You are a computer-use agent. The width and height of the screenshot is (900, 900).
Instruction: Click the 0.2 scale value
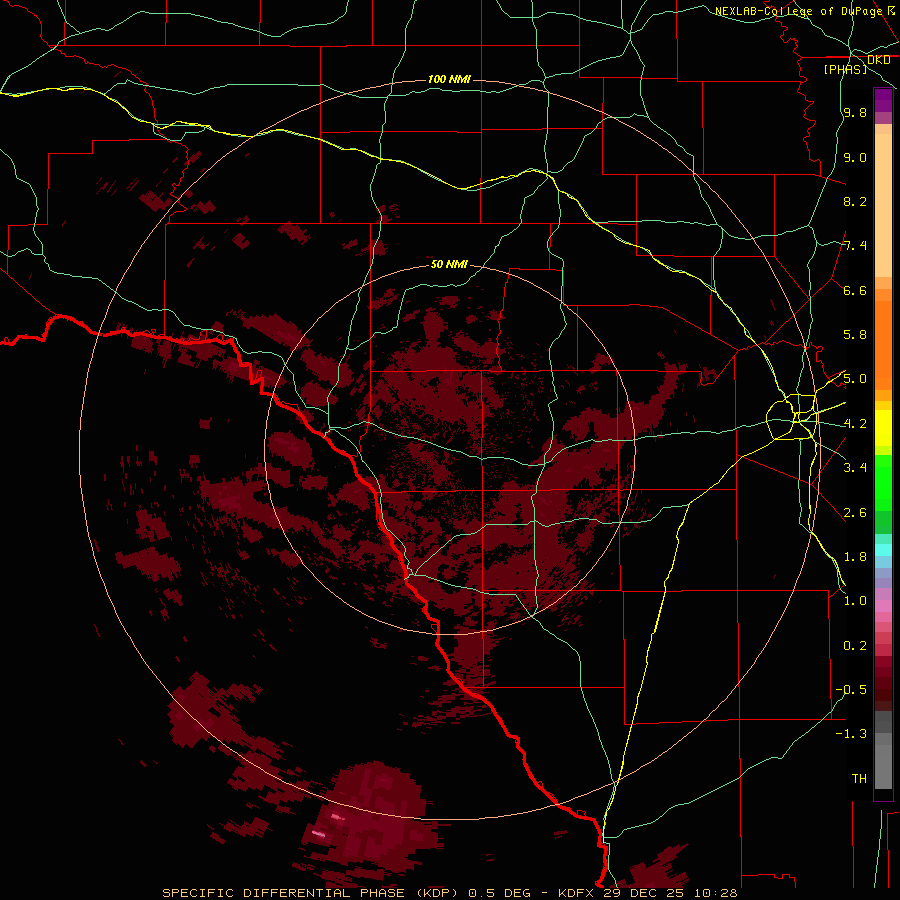pos(855,646)
